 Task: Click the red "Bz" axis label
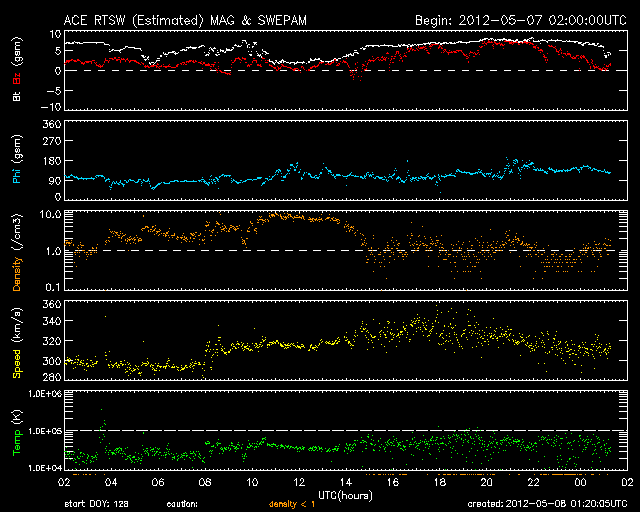[x=17, y=78]
